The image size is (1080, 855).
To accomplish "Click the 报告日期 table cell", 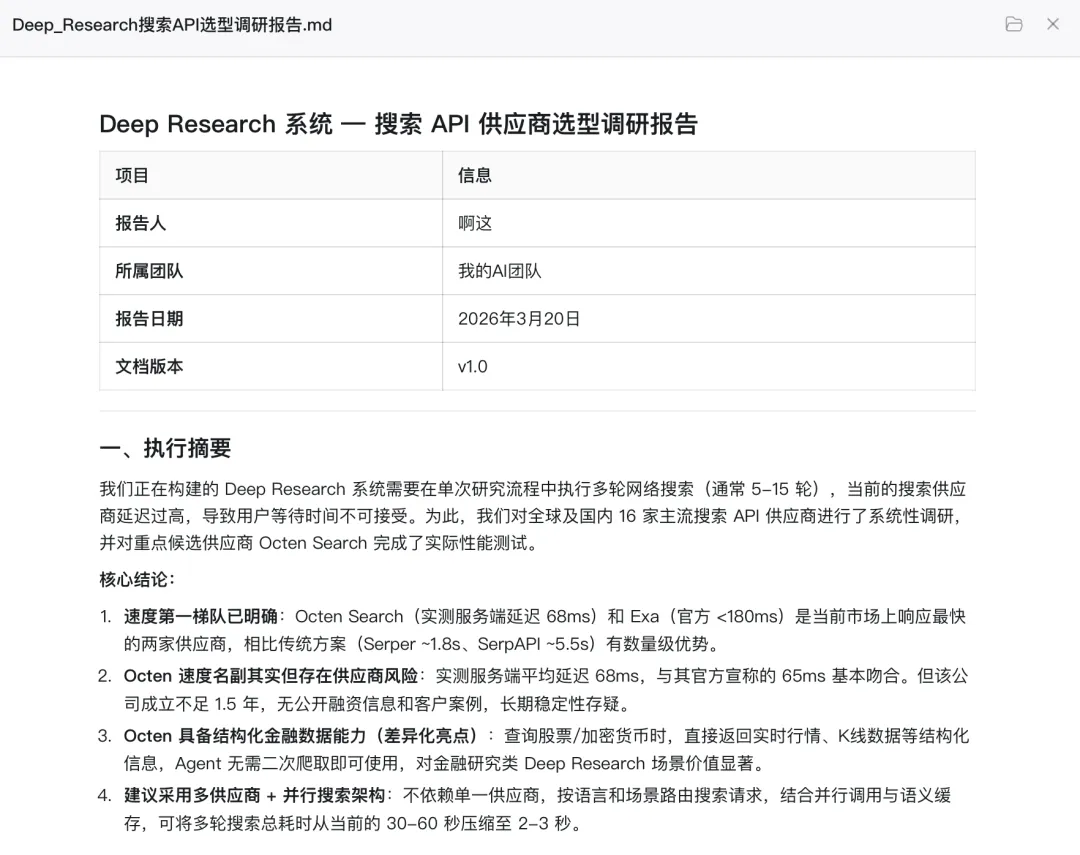I will (x=271, y=318).
